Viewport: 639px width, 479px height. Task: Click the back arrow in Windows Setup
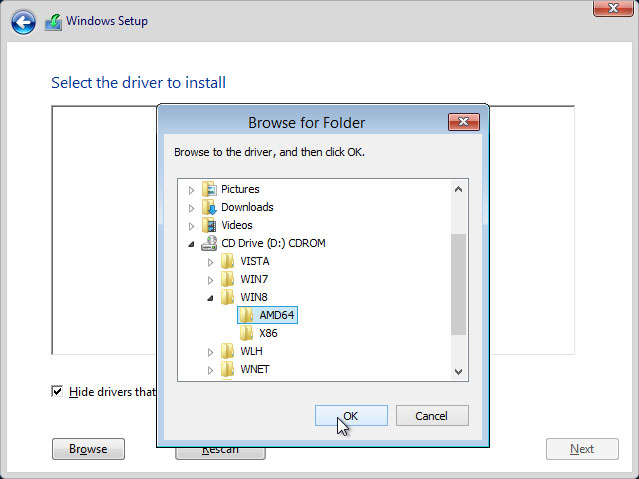tap(23, 22)
